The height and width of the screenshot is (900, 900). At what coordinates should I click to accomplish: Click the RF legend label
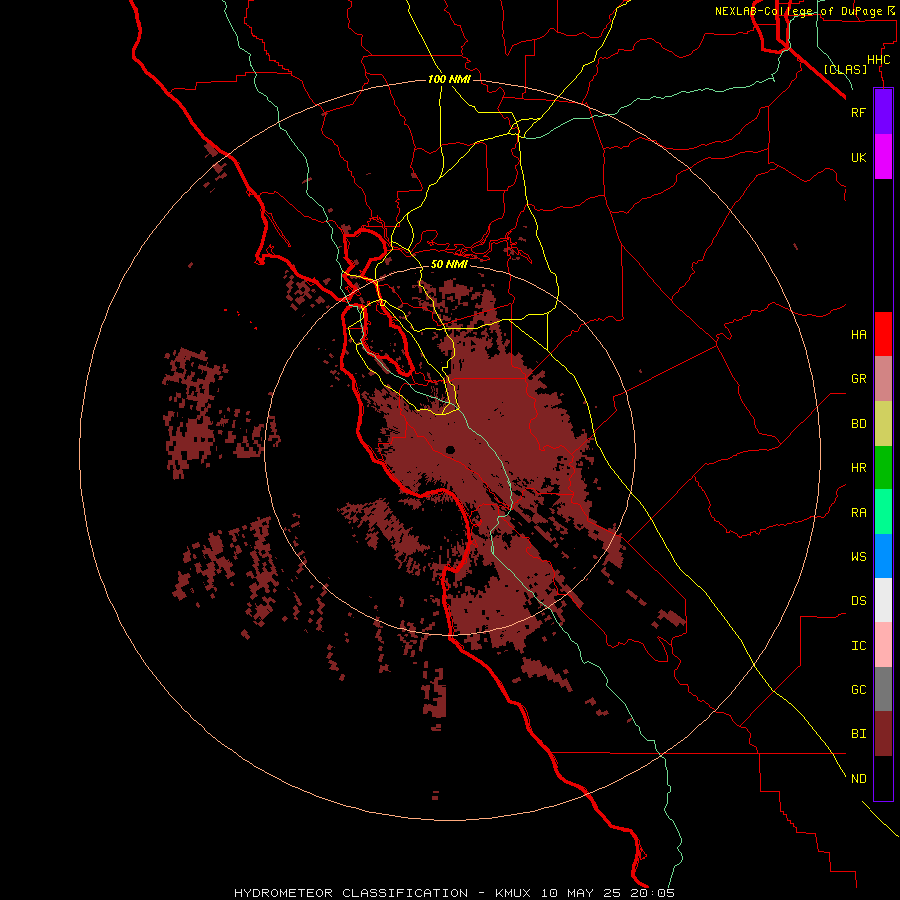point(858,112)
